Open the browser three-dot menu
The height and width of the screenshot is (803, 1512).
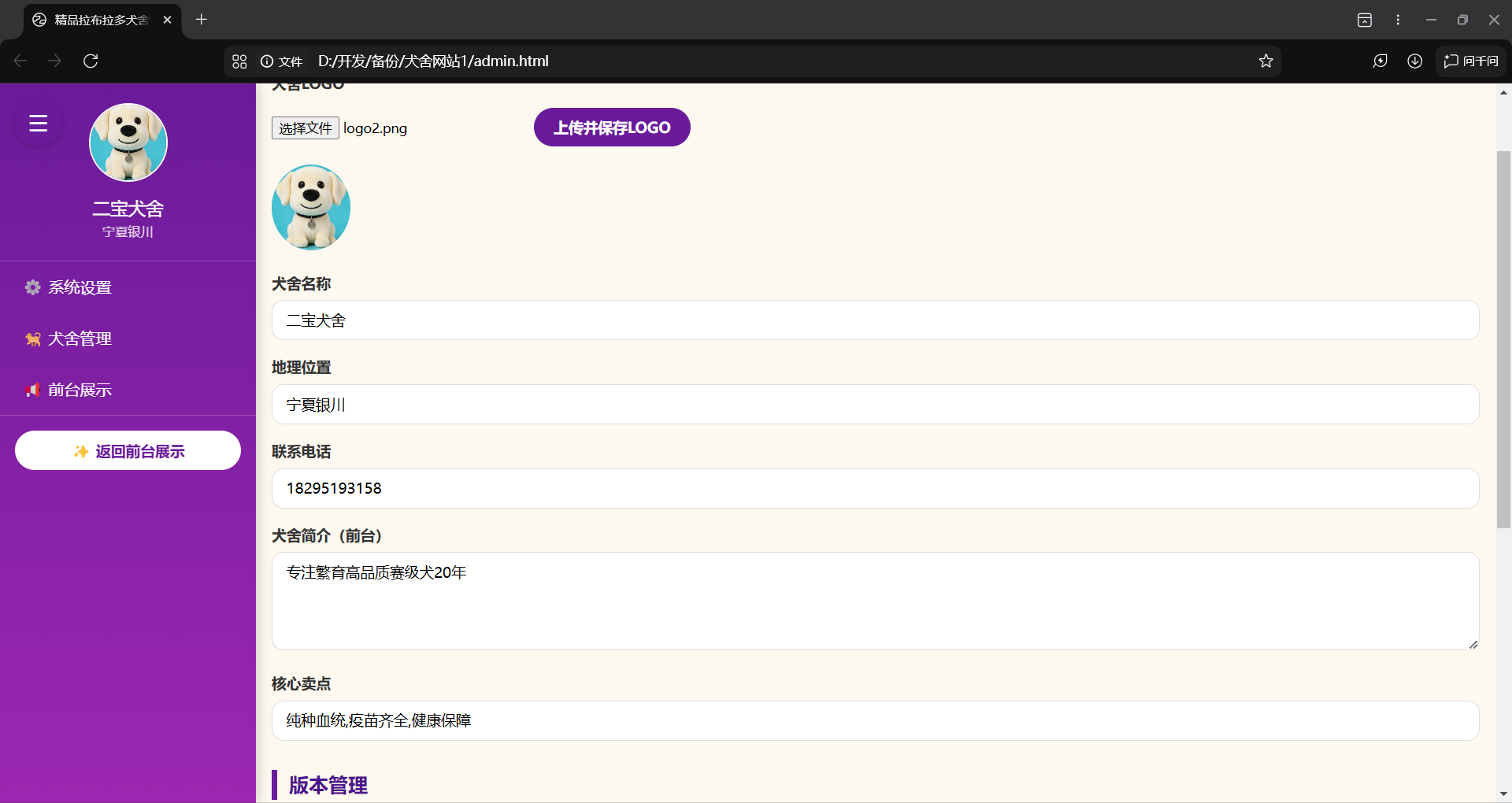coord(1398,20)
